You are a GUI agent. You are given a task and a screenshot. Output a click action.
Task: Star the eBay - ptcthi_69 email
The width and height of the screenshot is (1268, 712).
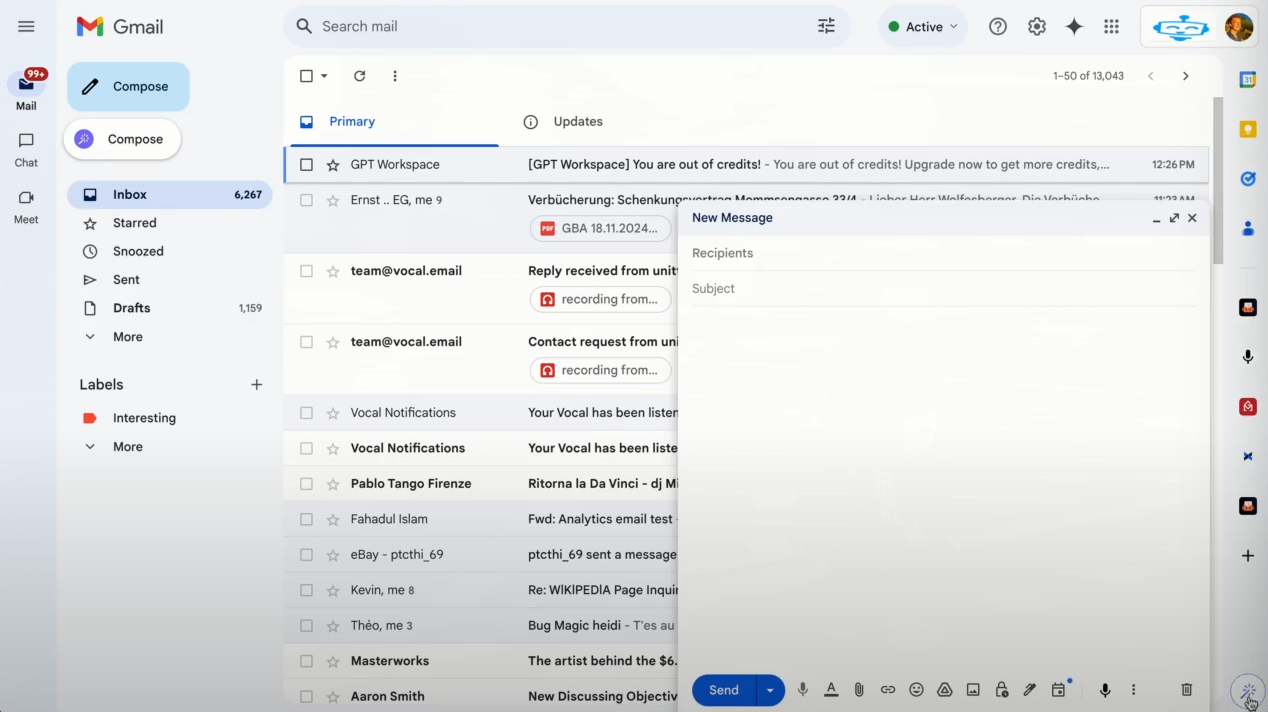(333, 555)
